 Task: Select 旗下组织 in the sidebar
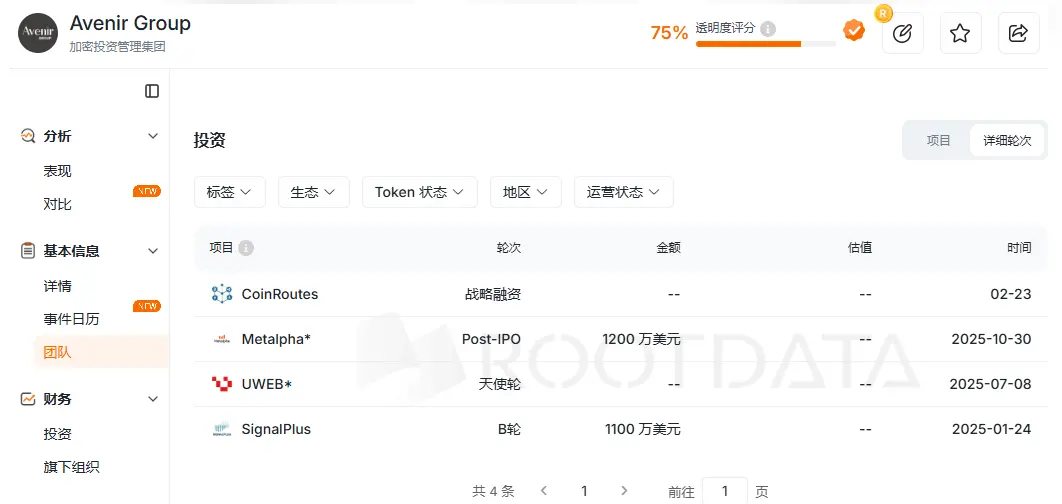[x=71, y=467]
